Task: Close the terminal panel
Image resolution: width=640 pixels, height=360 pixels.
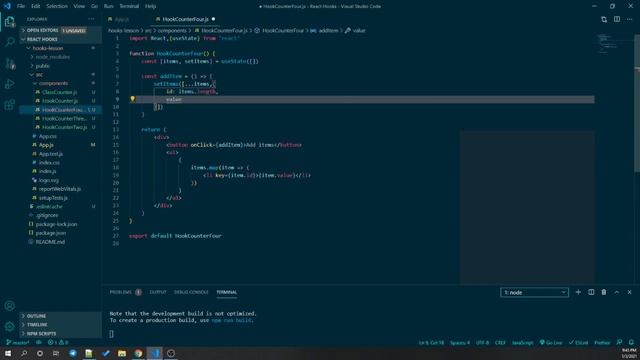Action: [x=629, y=292]
